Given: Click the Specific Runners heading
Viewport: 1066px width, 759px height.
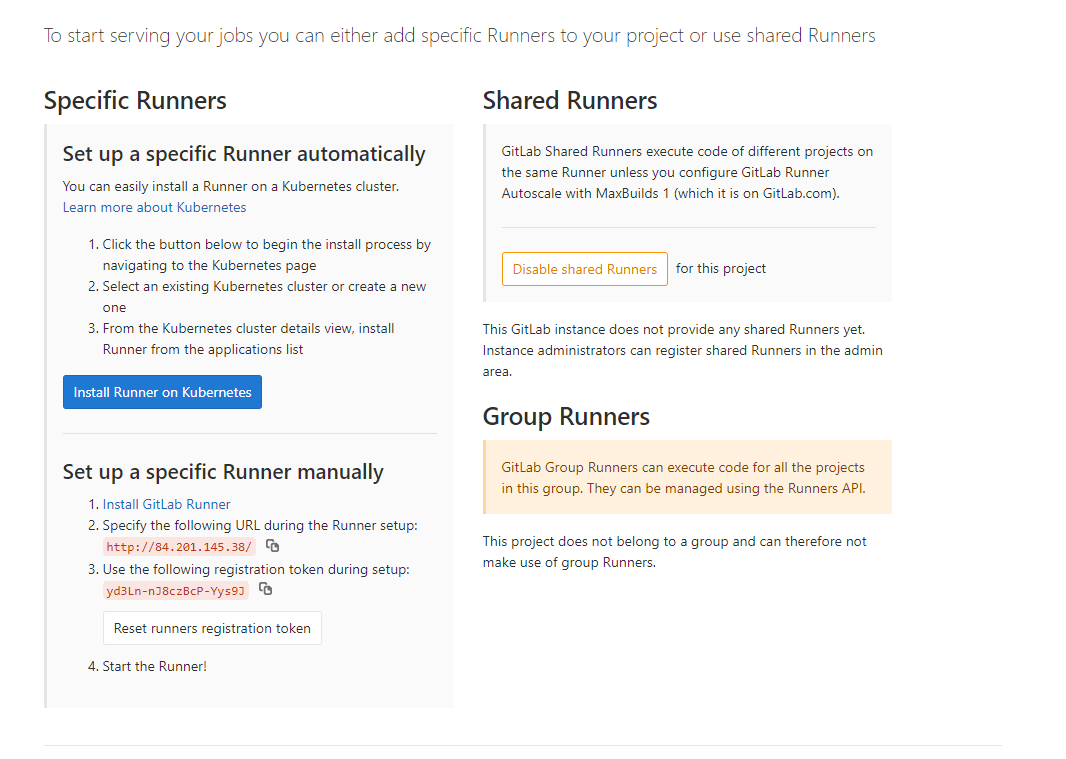Looking at the screenshot, I should (135, 101).
